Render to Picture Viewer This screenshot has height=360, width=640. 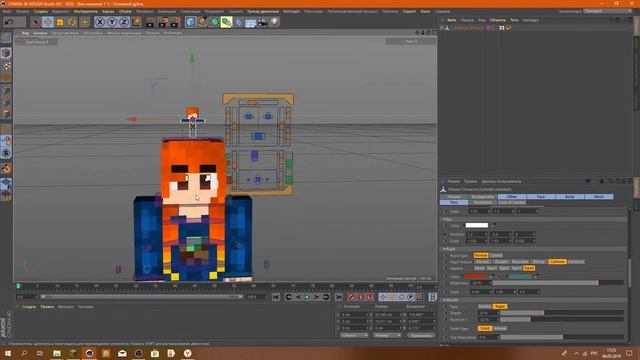(x=163, y=22)
